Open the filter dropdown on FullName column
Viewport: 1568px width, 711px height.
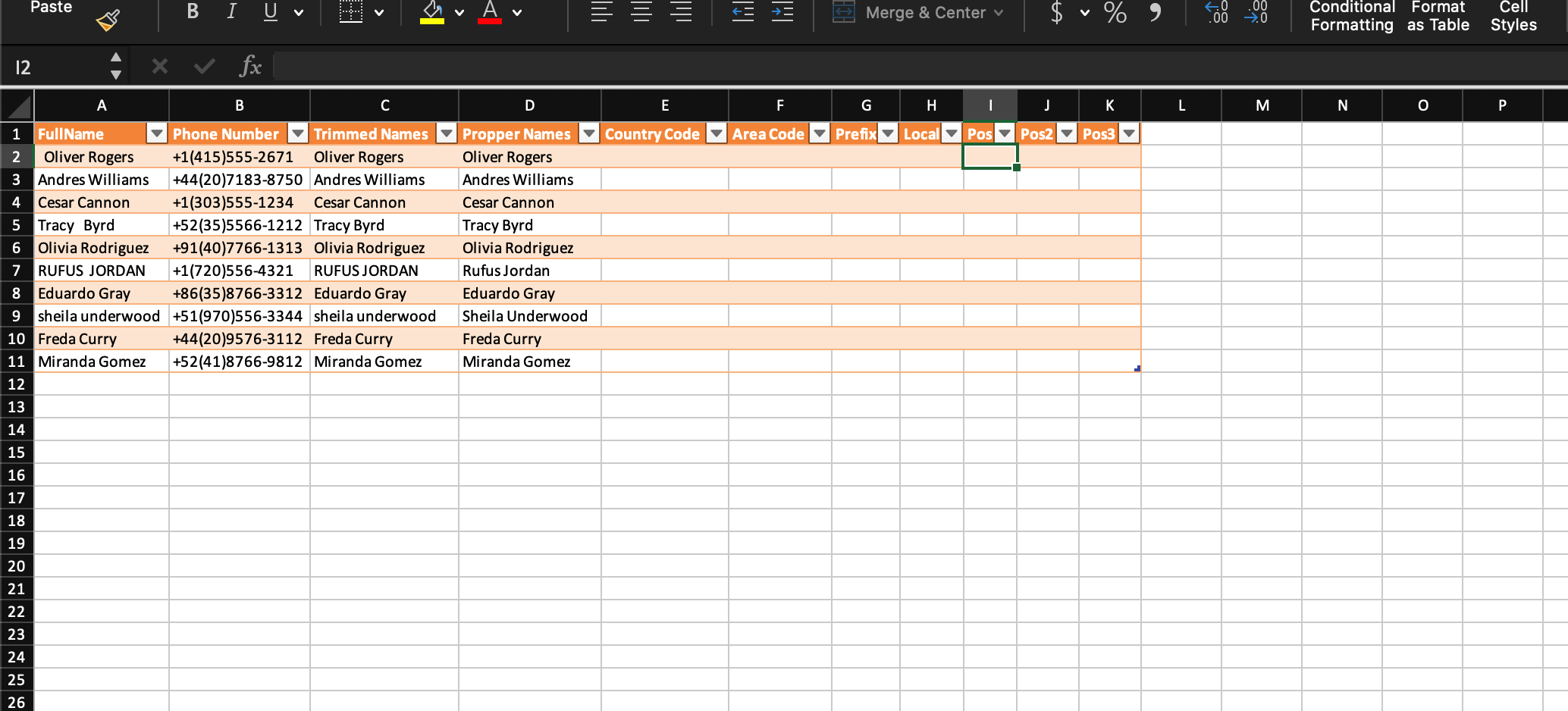(157, 133)
